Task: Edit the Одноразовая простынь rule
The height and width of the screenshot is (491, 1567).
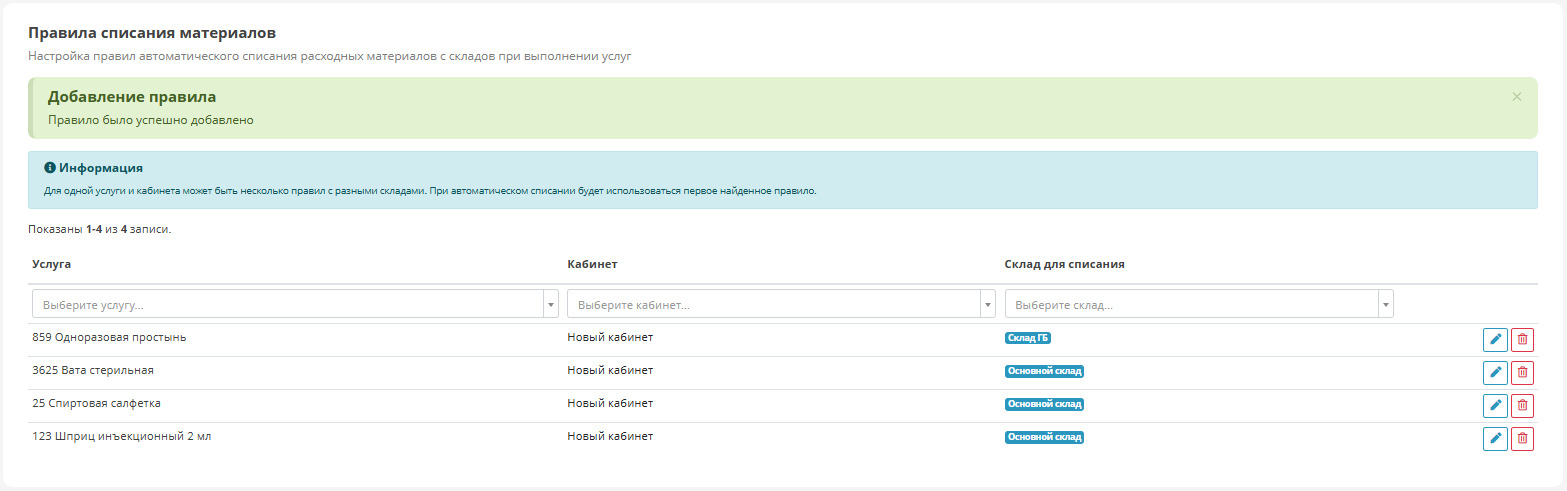Action: point(1495,339)
